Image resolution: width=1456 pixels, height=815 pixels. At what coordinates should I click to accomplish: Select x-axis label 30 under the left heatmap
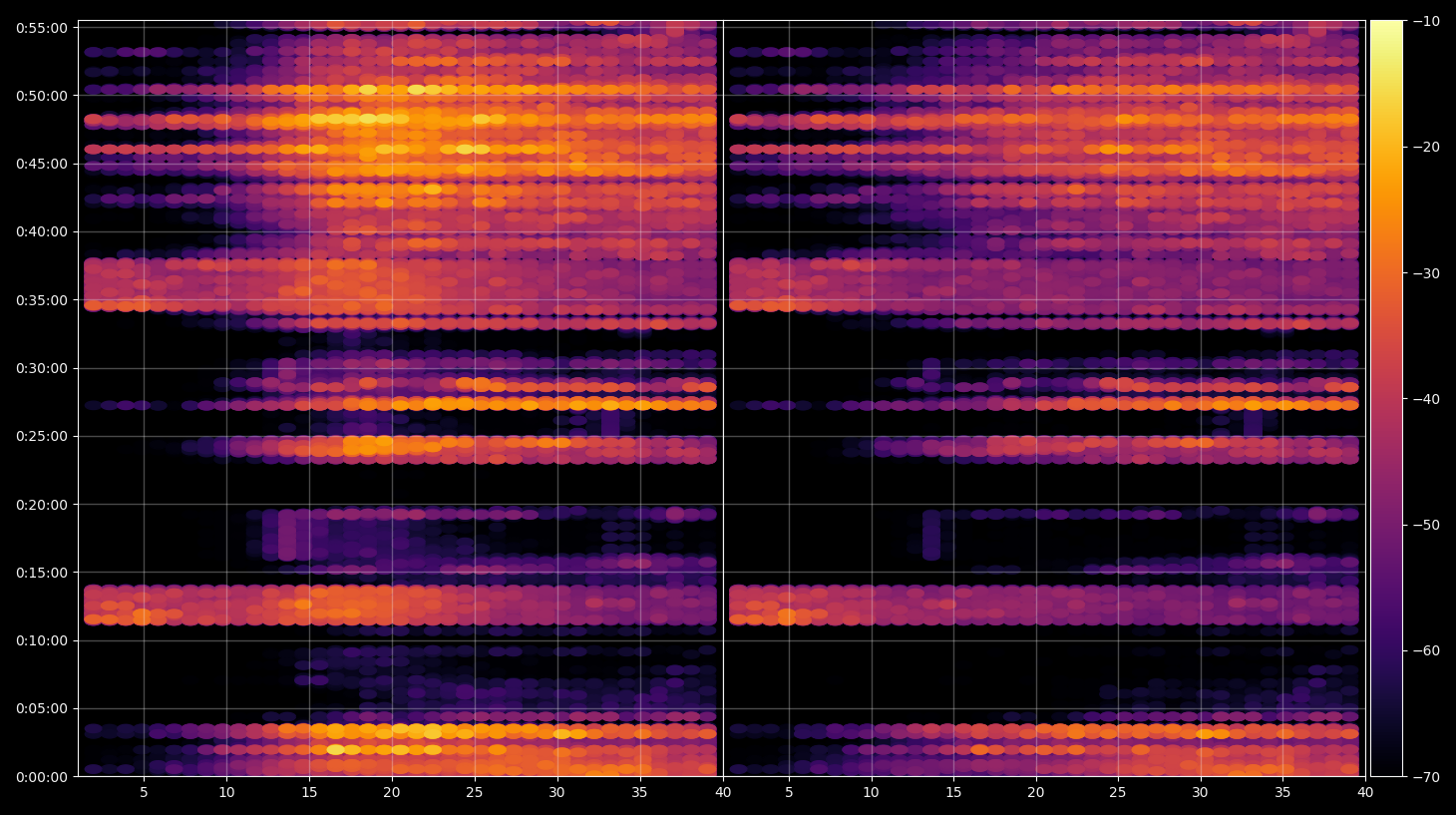[556, 793]
